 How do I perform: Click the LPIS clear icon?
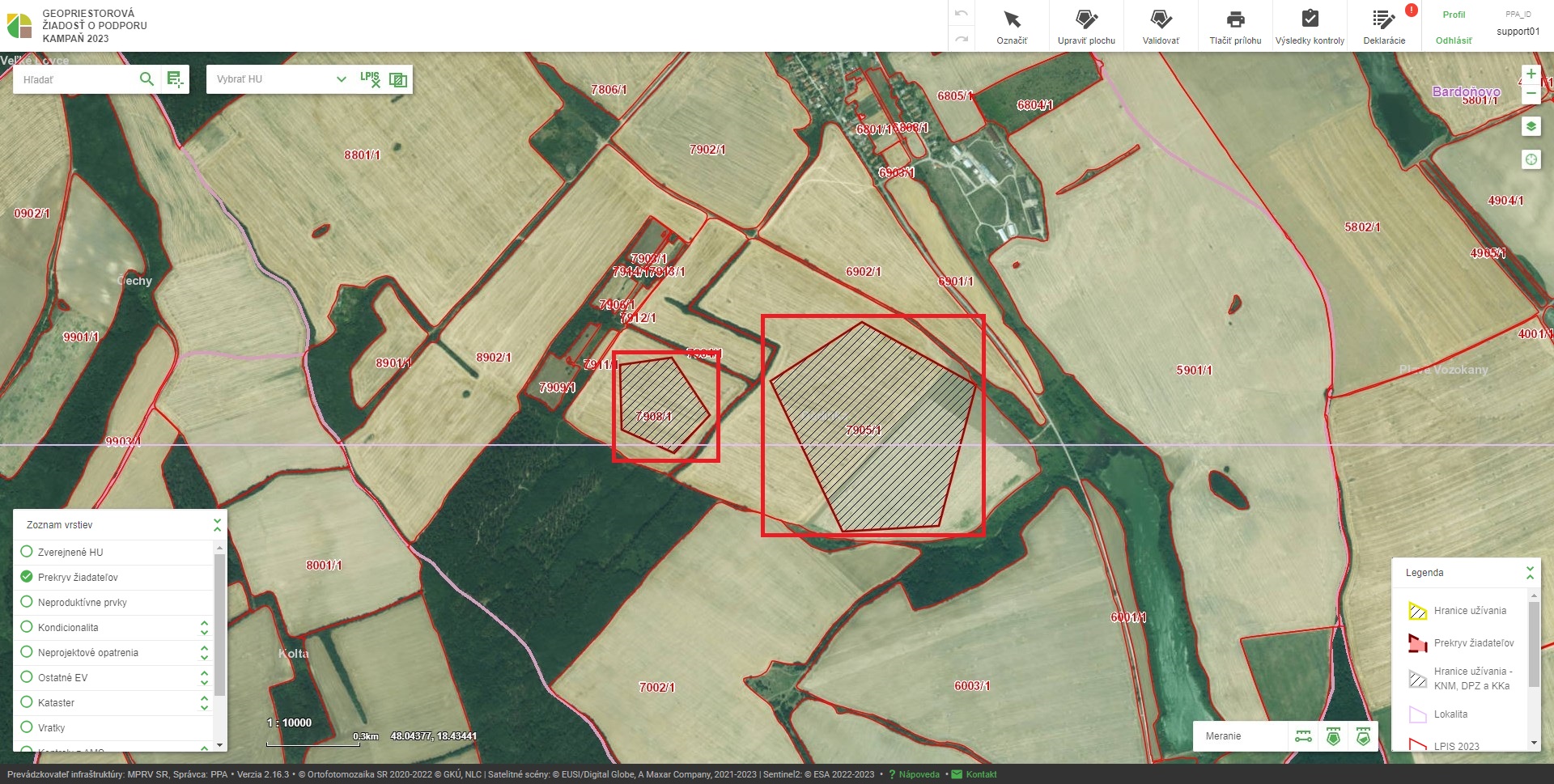point(370,78)
